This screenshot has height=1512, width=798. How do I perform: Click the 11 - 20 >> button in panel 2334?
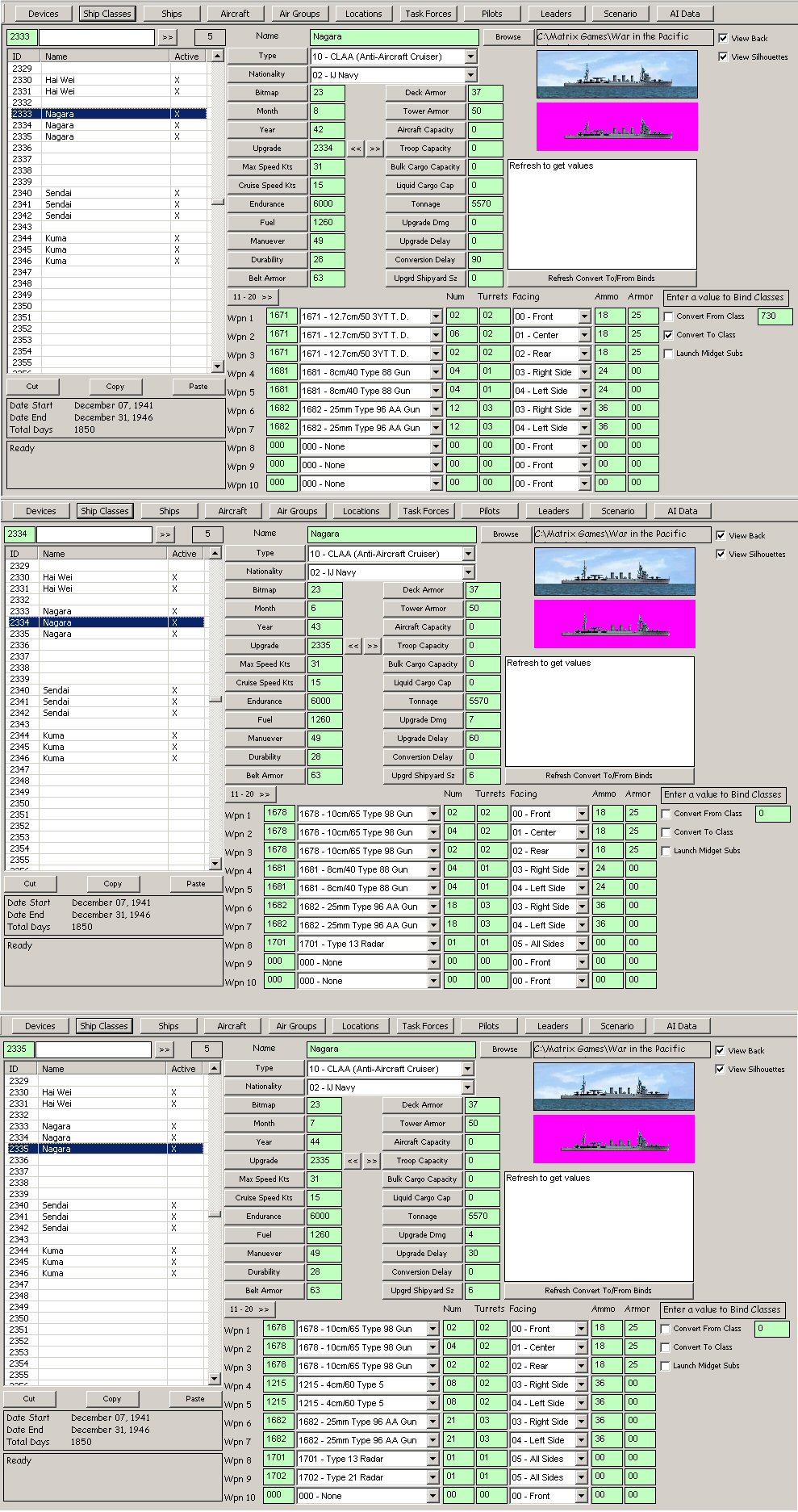coord(251,794)
